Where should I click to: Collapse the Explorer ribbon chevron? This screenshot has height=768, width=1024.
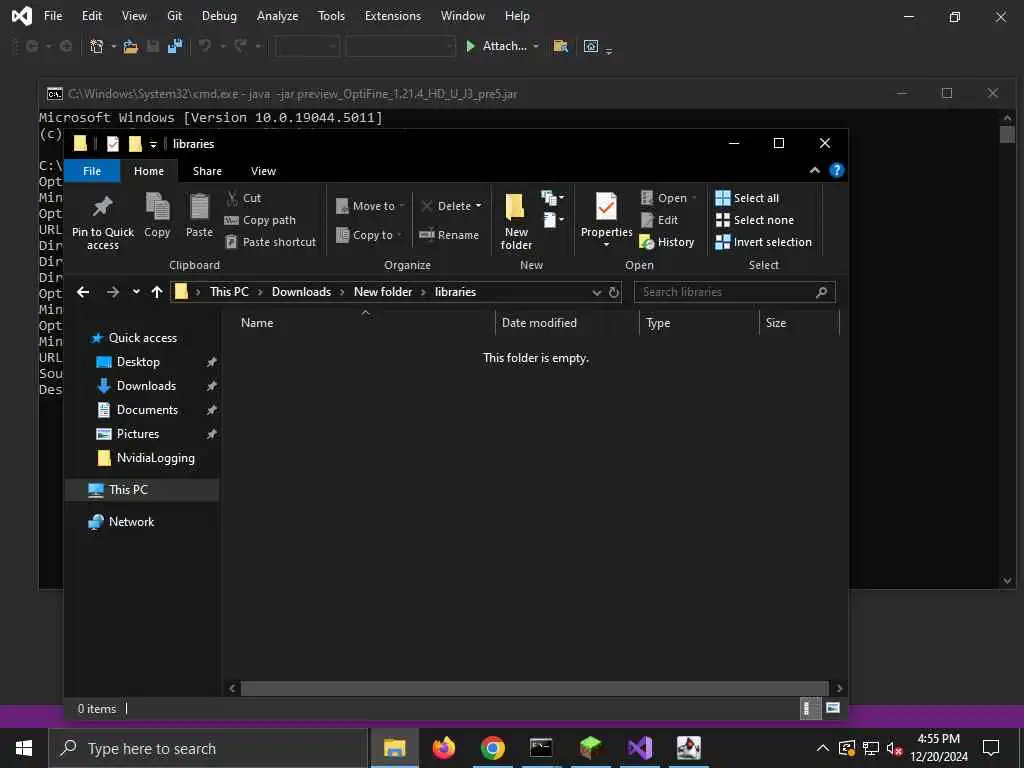[x=814, y=170]
